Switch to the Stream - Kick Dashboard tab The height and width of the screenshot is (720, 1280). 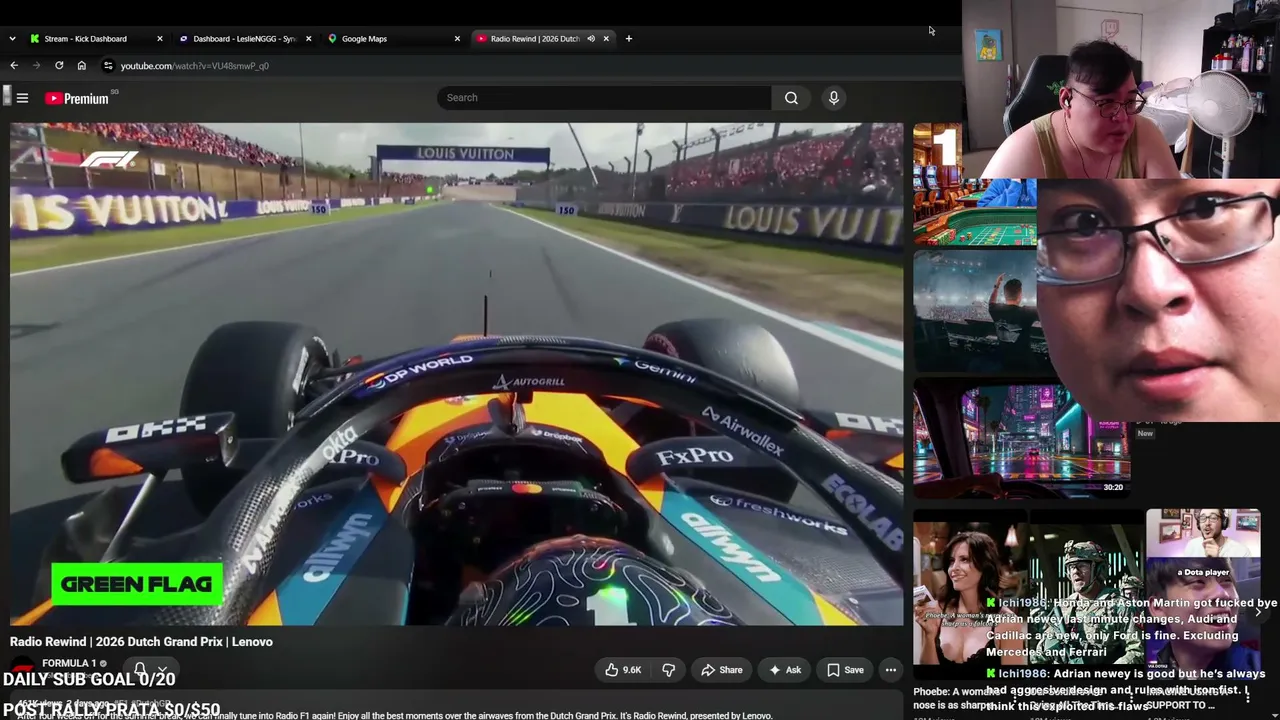[96, 39]
